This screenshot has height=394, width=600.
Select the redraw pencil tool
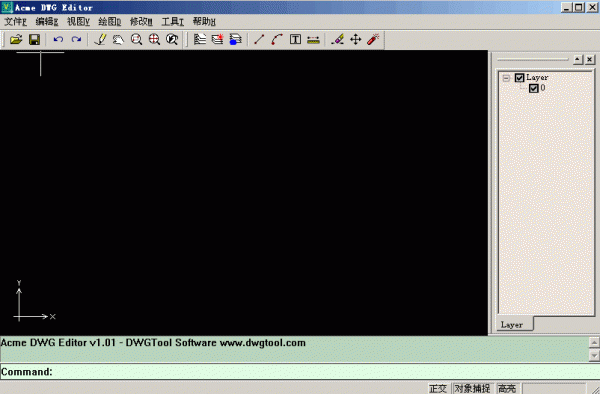click(x=100, y=39)
